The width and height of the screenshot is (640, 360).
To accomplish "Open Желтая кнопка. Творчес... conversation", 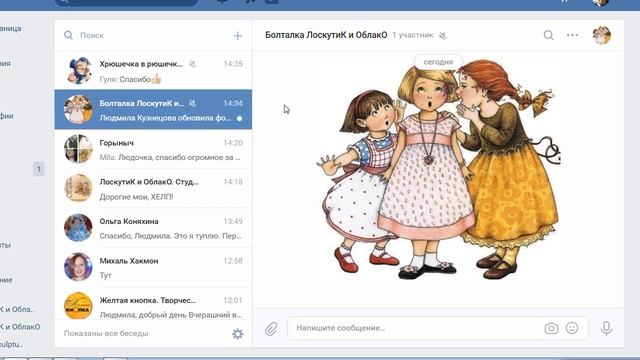I will point(153,304).
